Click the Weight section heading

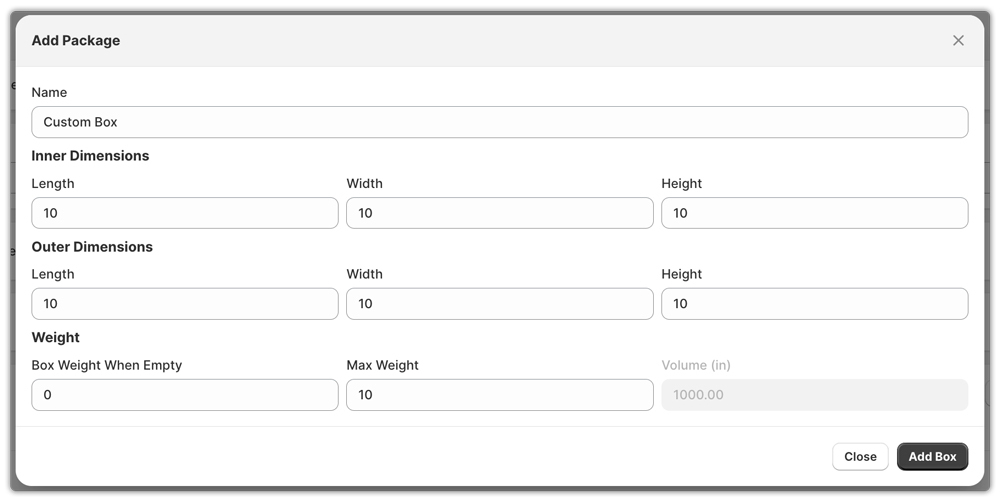pyautogui.click(x=56, y=338)
